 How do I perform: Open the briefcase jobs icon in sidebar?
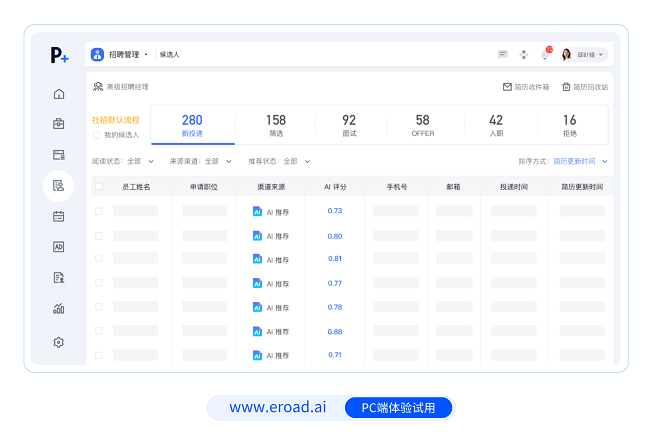[58, 124]
